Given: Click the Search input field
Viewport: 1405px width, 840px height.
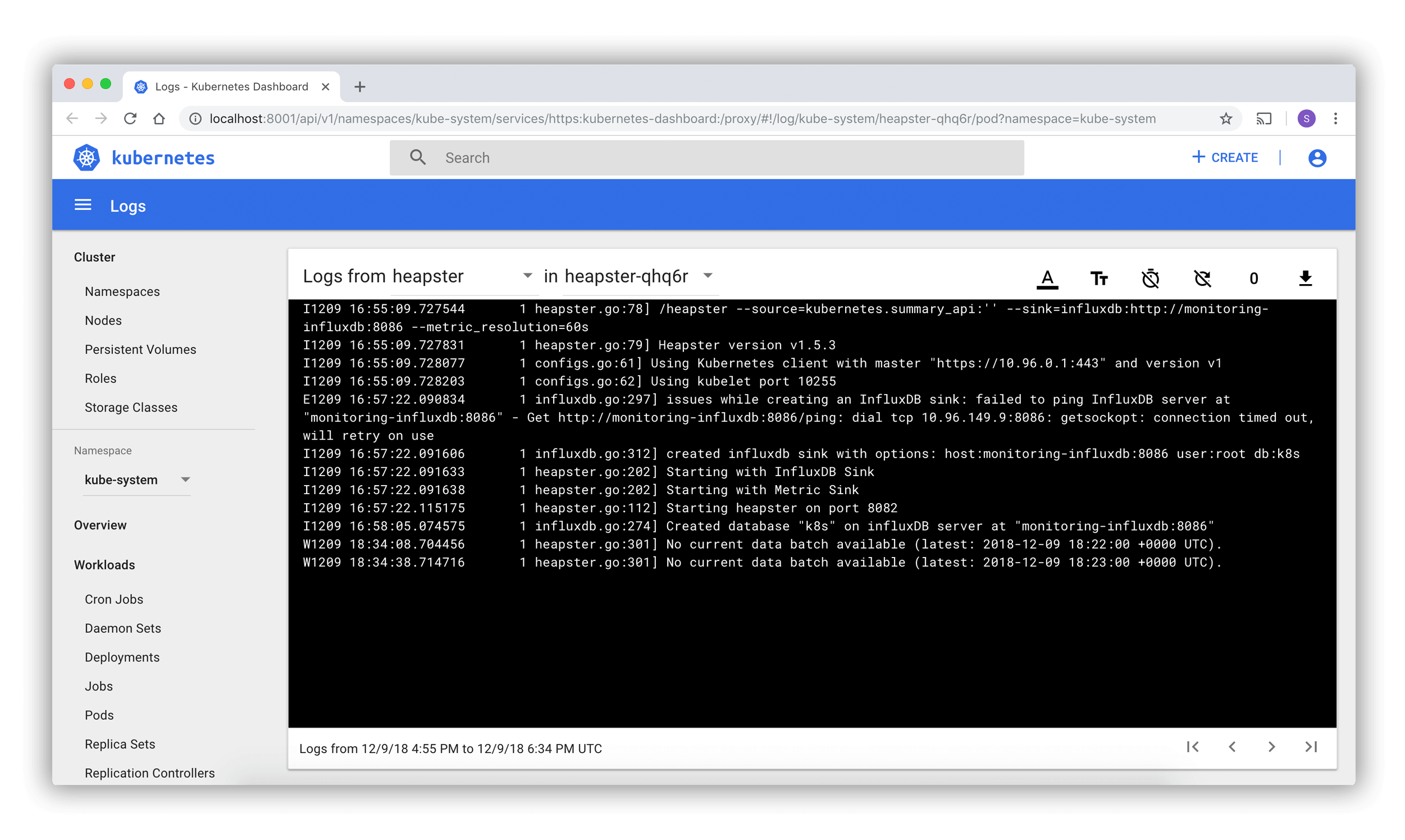Looking at the screenshot, I should point(706,157).
